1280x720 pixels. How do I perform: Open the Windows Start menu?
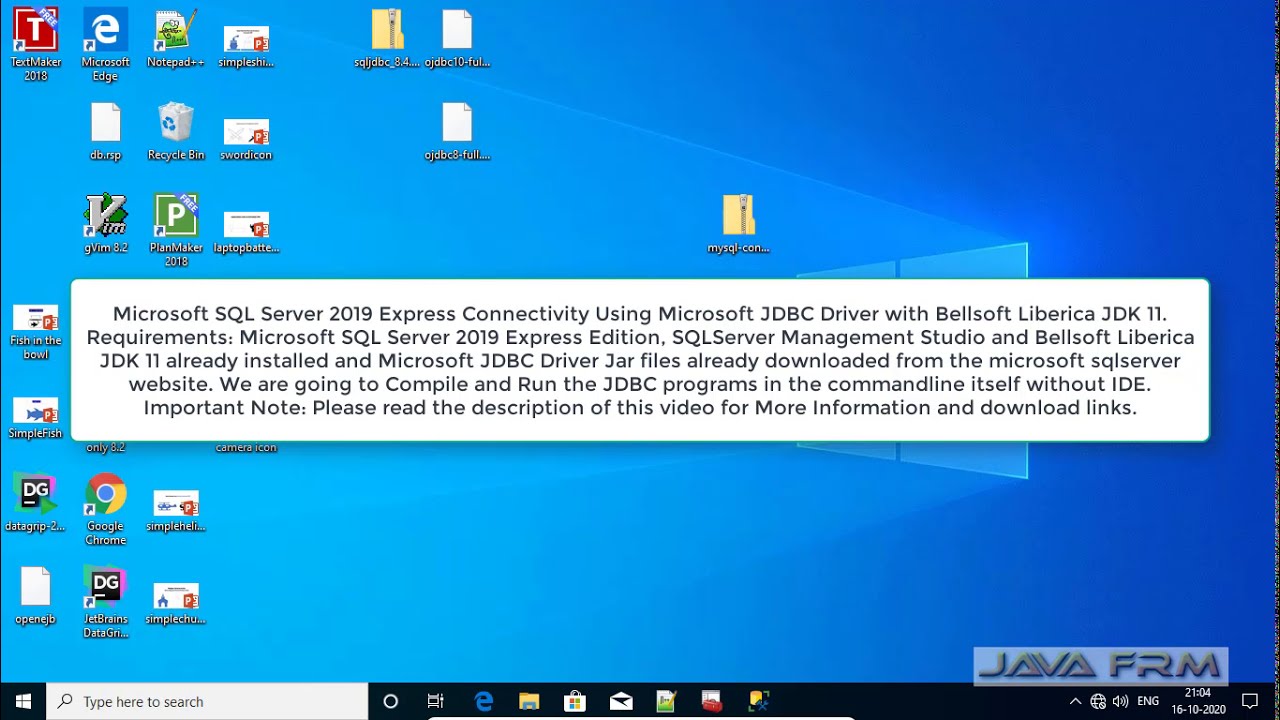[23, 701]
